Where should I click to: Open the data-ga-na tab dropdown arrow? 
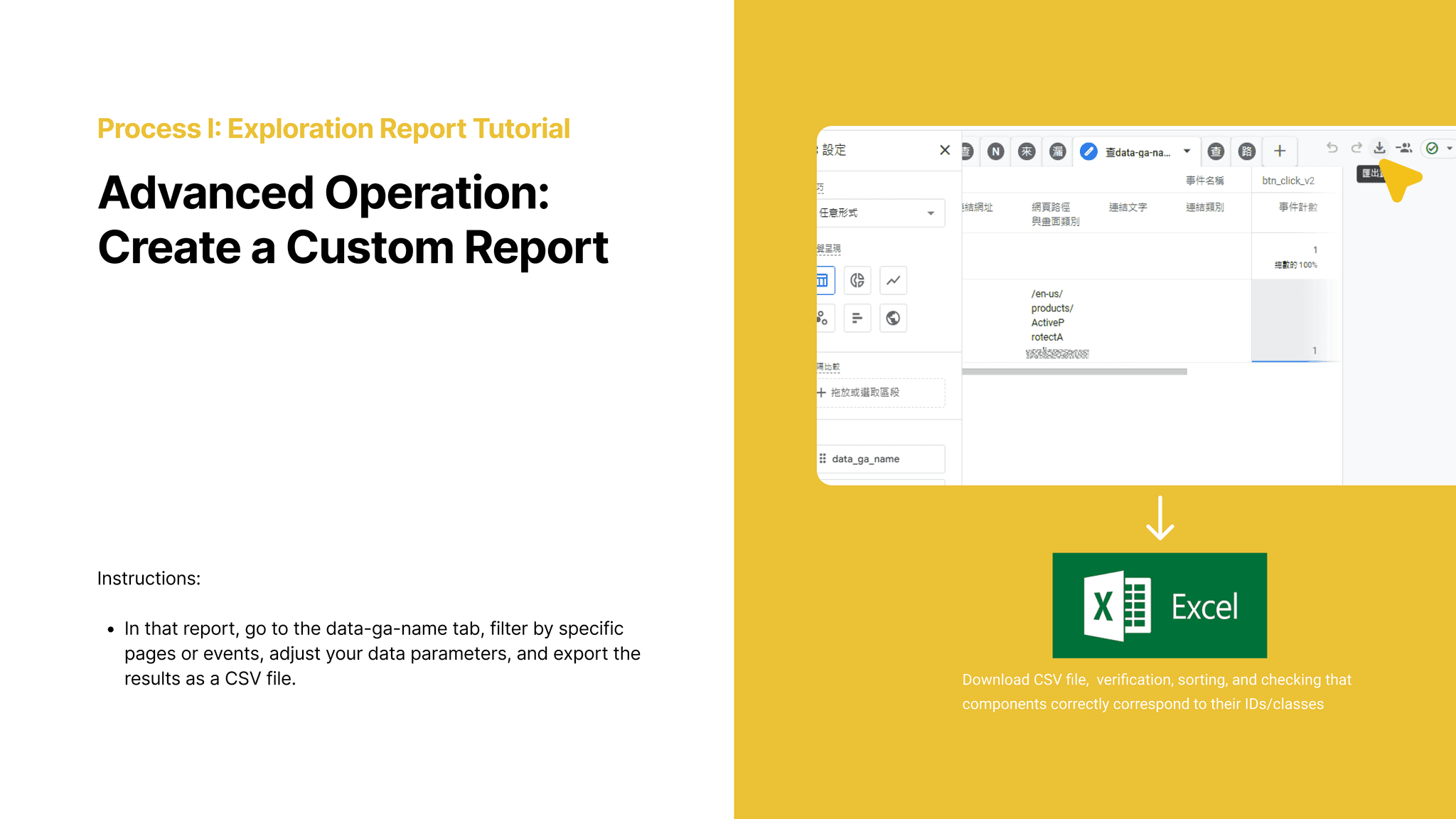tap(1187, 151)
